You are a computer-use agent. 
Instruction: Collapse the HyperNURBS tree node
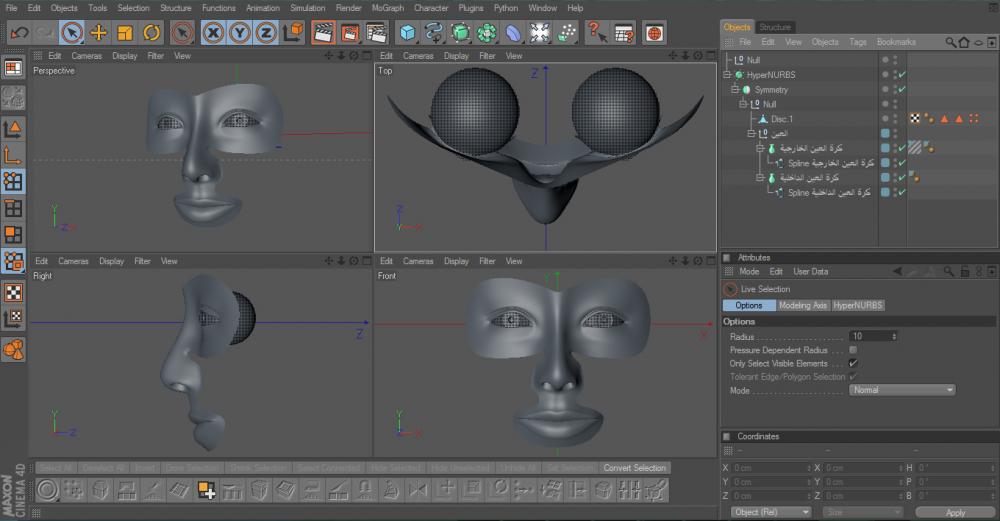tap(727, 75)
